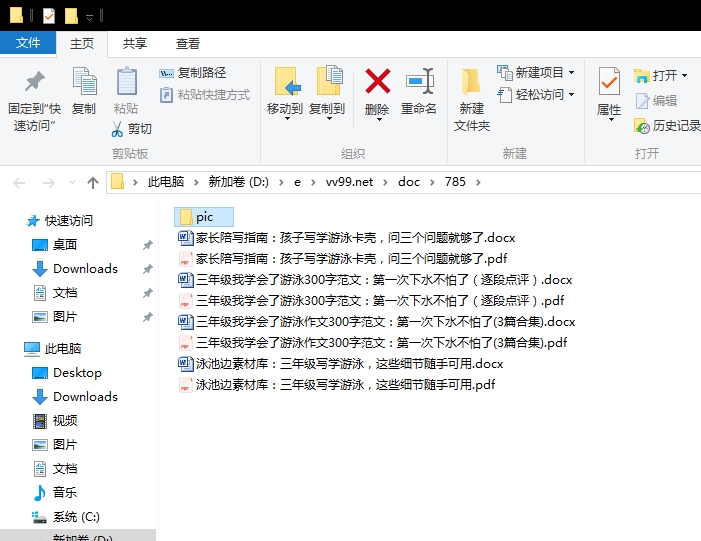Select 家长陪写指南 docx file

[x=347, y=237]
